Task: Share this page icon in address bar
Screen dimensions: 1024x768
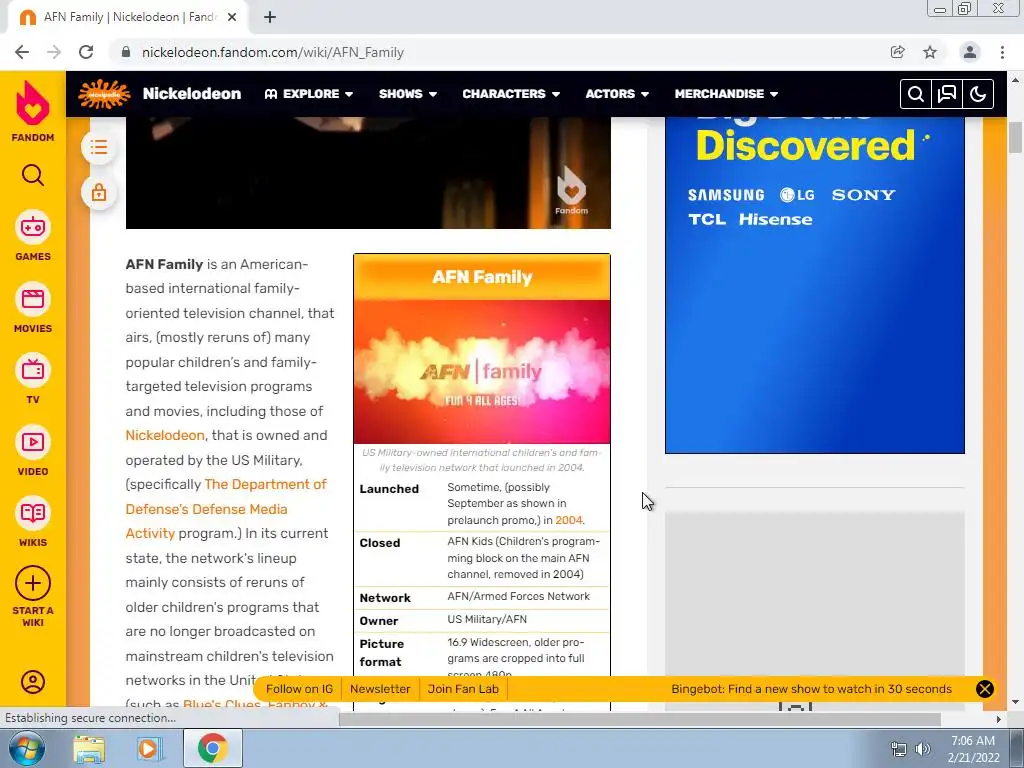Action: pos(897,52)
